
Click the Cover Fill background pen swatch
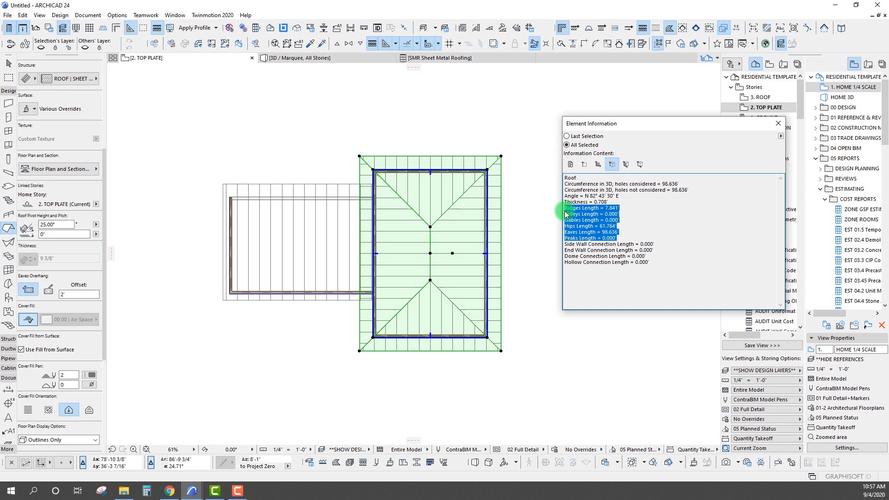click(91, 384)
